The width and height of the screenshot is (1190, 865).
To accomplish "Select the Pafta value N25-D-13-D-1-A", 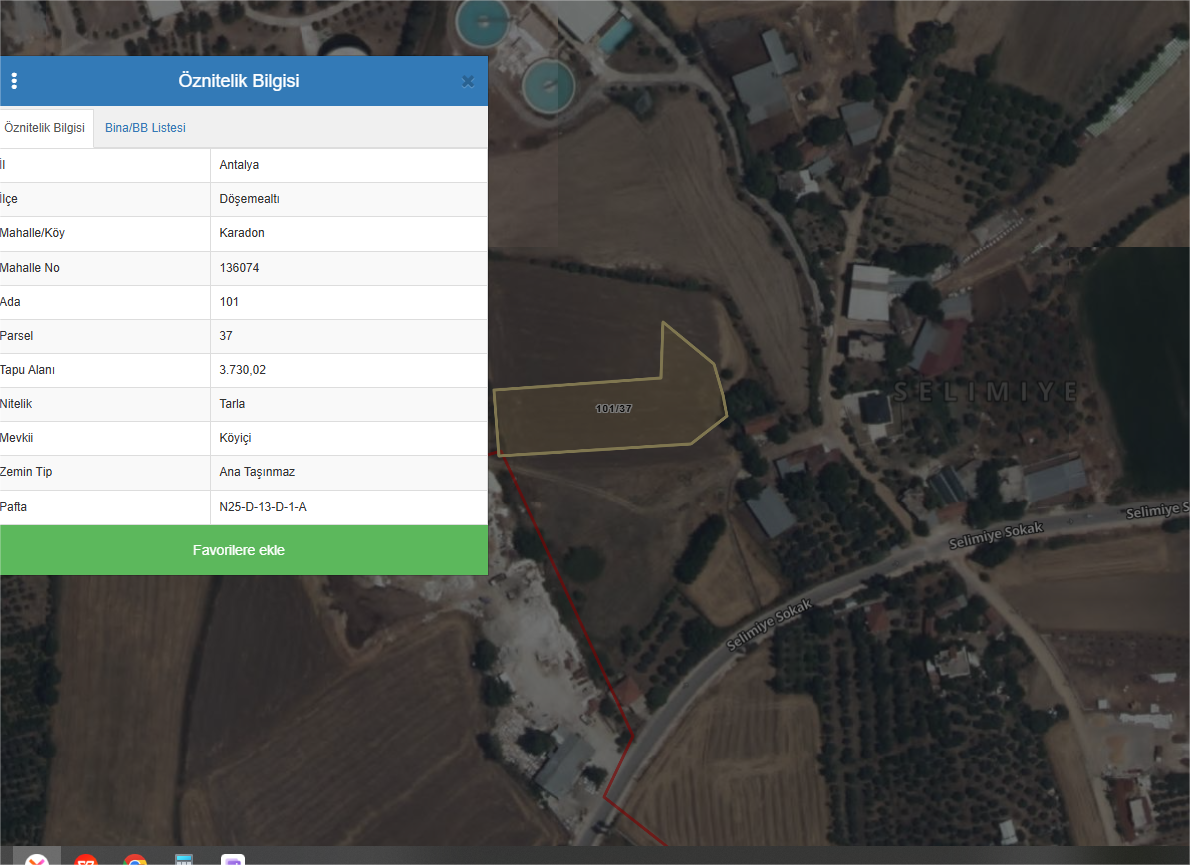I will [263, 507].
